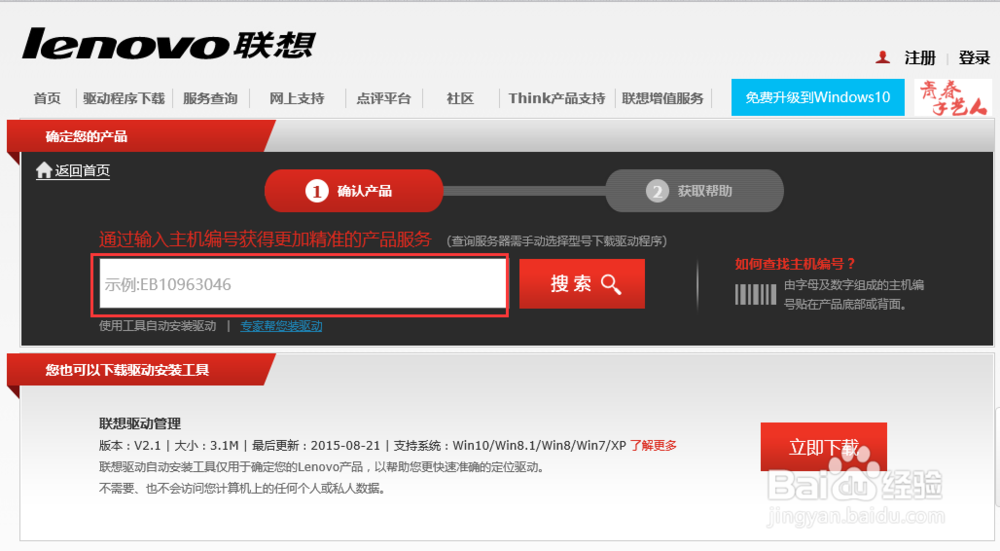Open the 首页 menu item
1000x551 pixels.
pyautogui.click(x=47, y=98)
